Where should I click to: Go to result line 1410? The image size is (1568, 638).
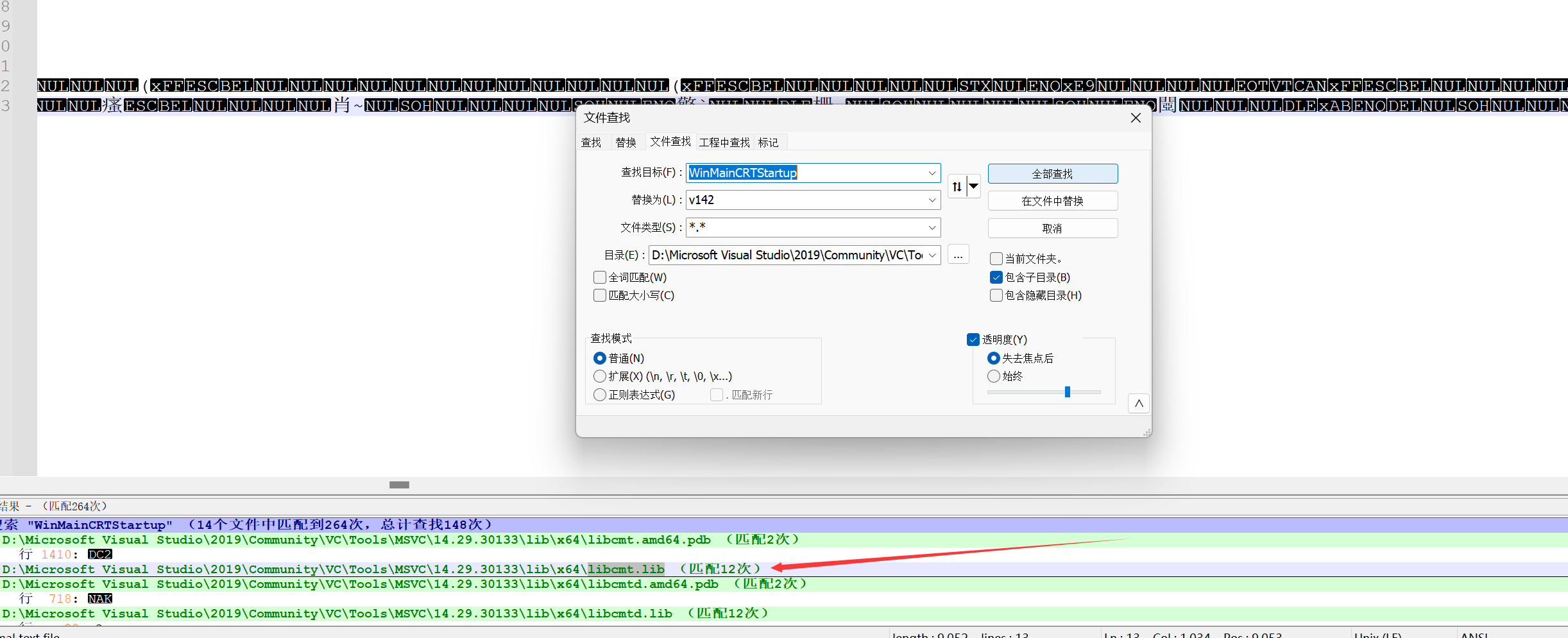(x=784, y=555)
